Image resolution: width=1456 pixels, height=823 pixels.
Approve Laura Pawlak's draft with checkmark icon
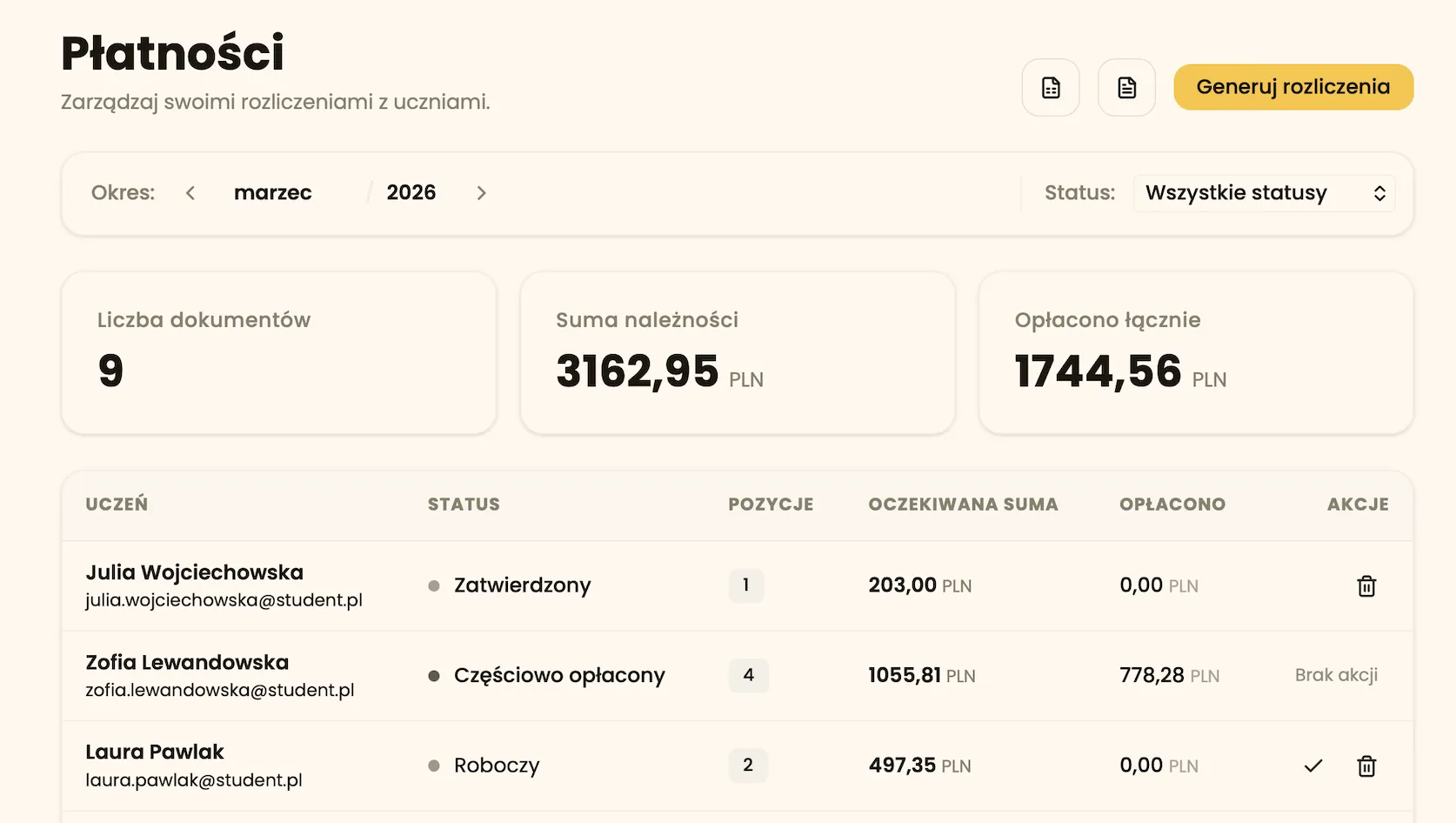tap(1313, 766)
